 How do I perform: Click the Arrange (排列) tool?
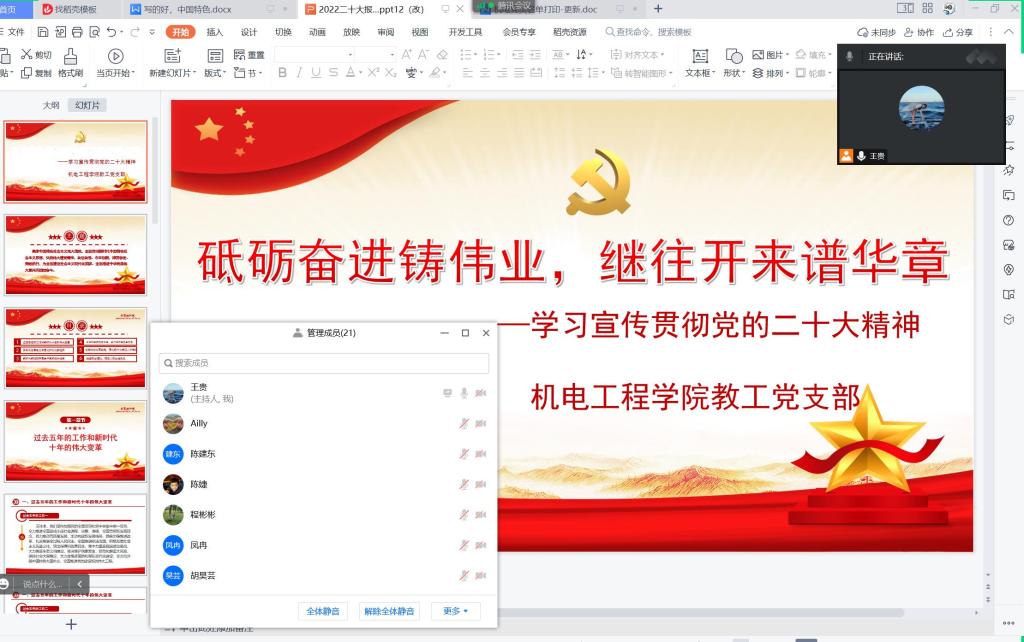[x=771, y=72]
